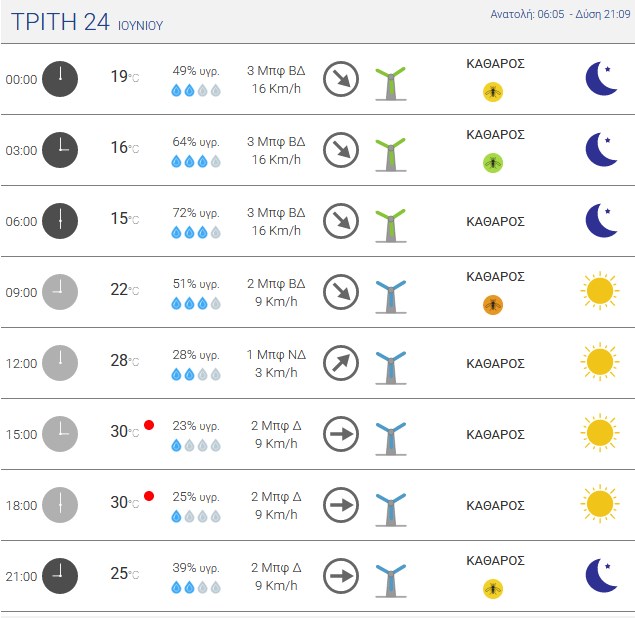Click the wind direction arrow at 12:00
Image resolution: width=635 pixels, height=618 pixels.
coord(341,363)
